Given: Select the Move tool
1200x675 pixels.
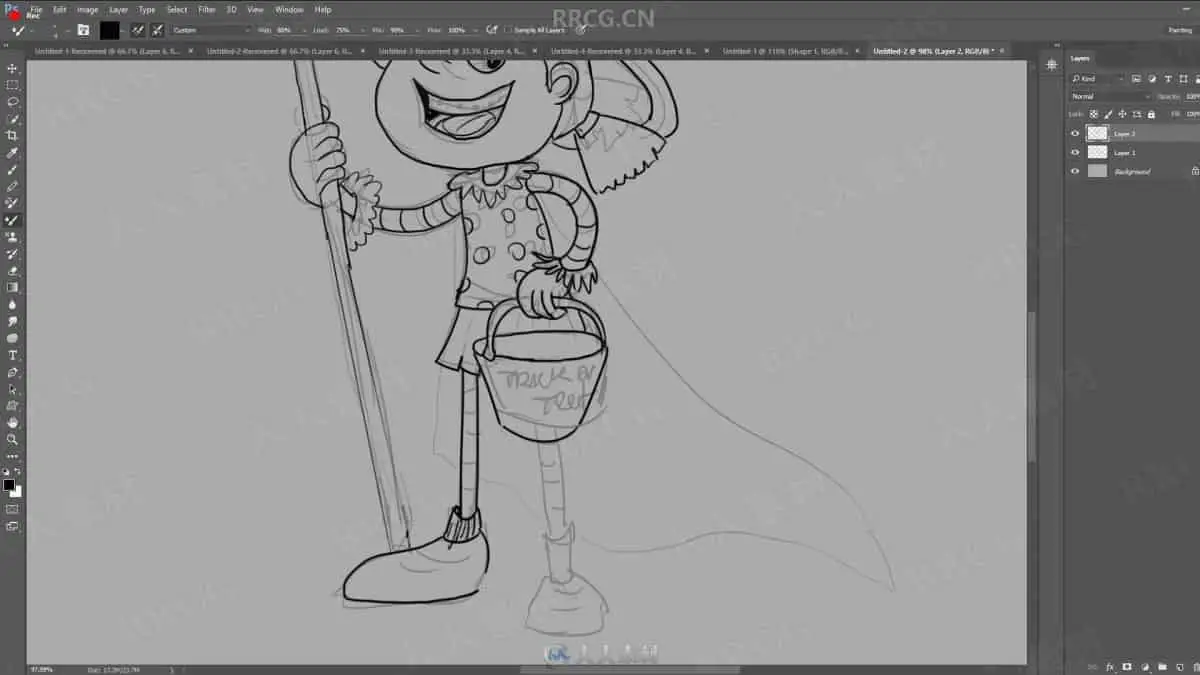Looking at the screenshot, I should point(12,68).
